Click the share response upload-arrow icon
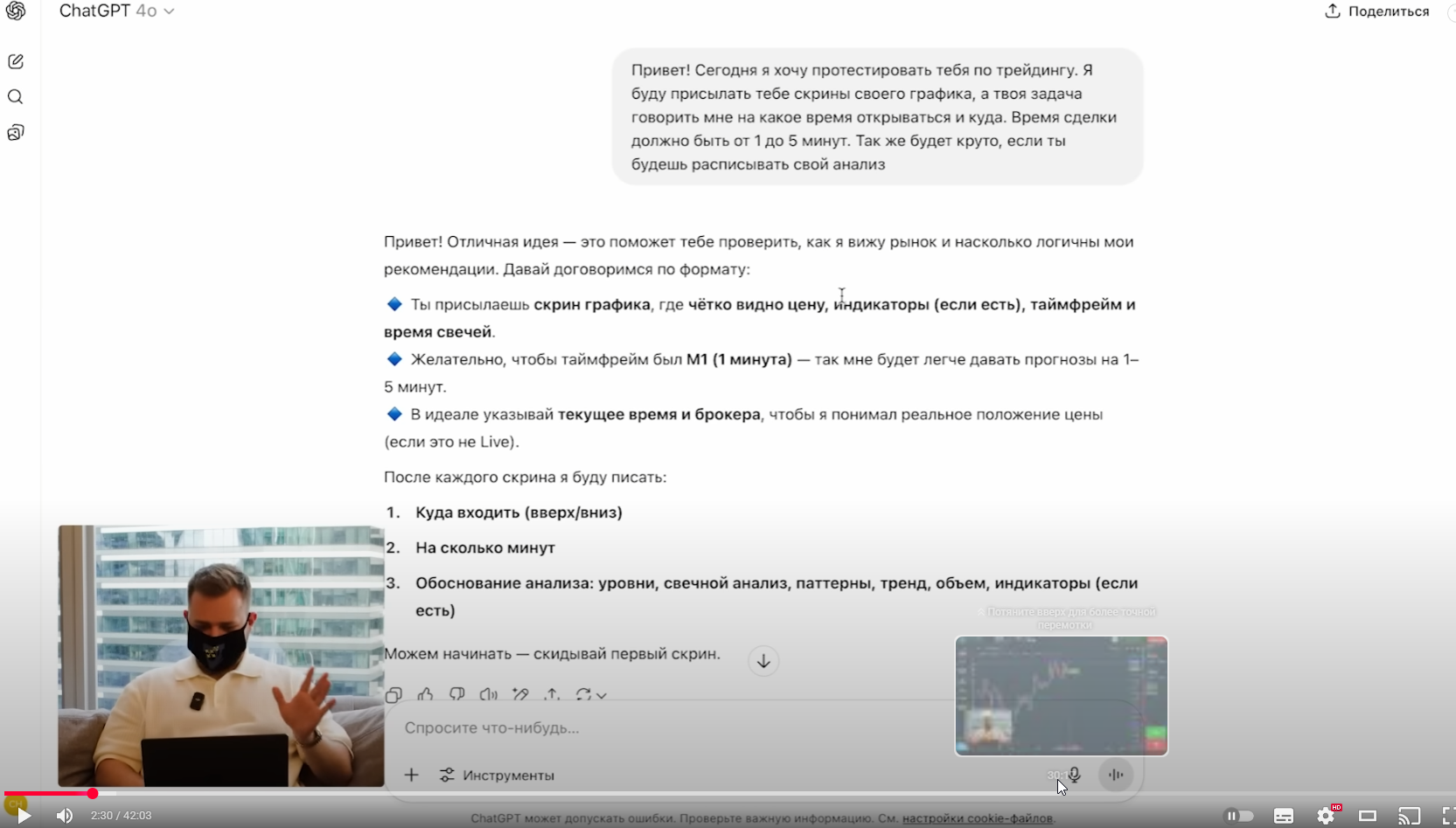 pyautogui.click(x=552, y=695)
